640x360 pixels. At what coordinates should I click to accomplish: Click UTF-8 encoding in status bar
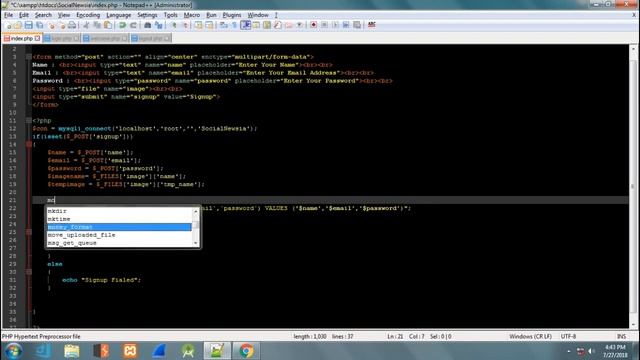pyautogui.click(x=568, y=337)
